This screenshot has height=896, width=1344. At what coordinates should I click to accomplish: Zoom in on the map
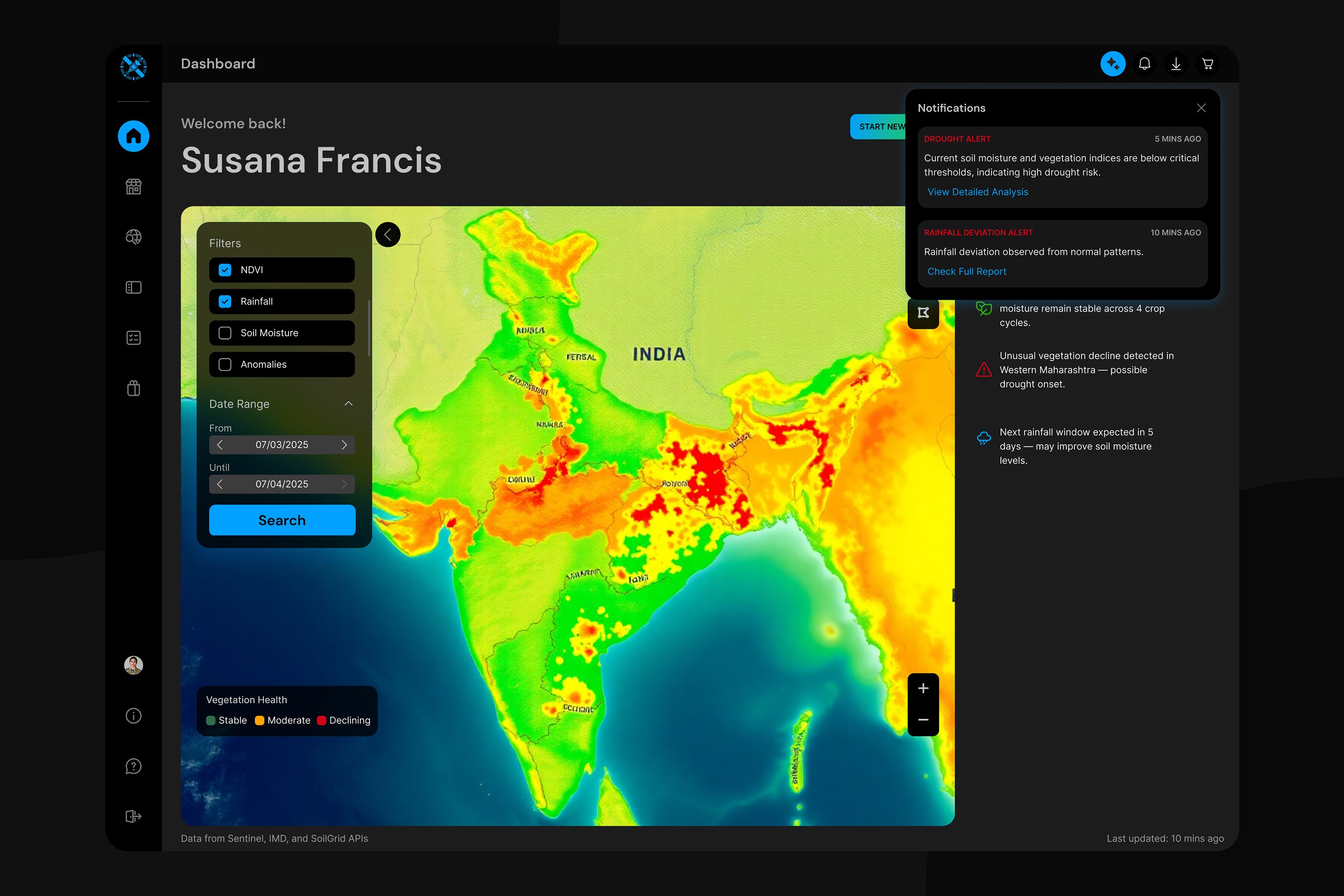point(923,689)
